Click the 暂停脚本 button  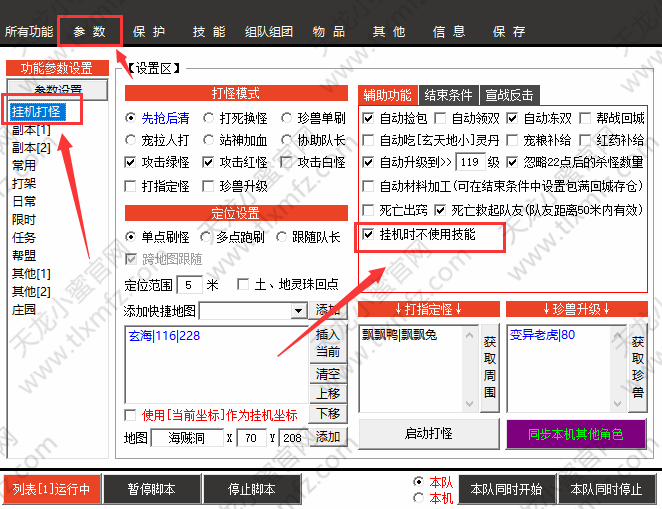(151, 489)
